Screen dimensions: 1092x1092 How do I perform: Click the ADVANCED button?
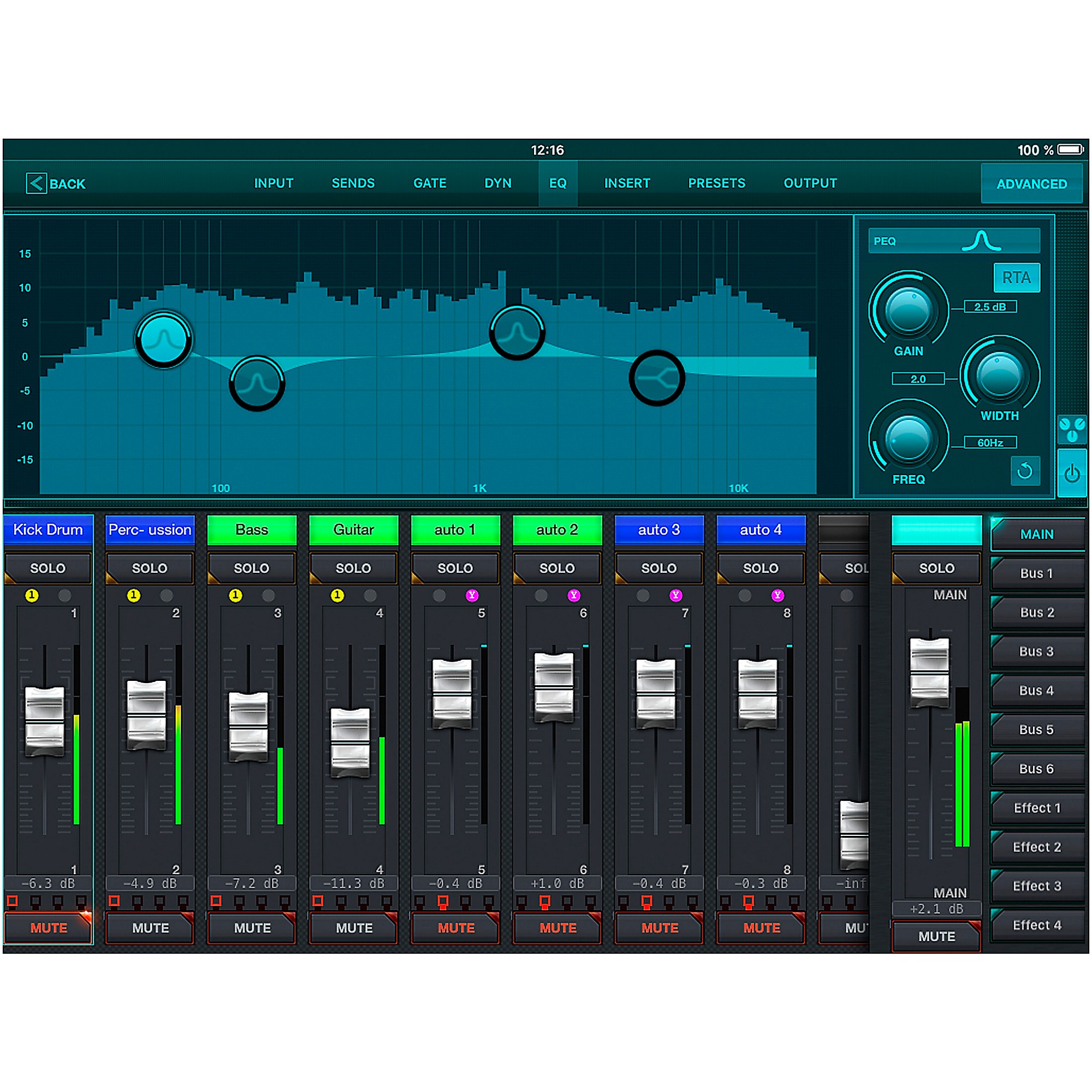click(1031, 183)
